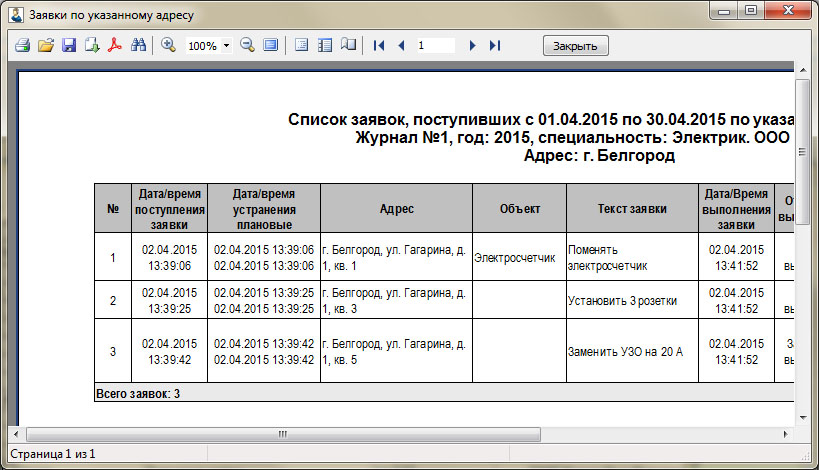Go to first page
The height and width of the screenshot is (470, 819).
tap(379, 45)
